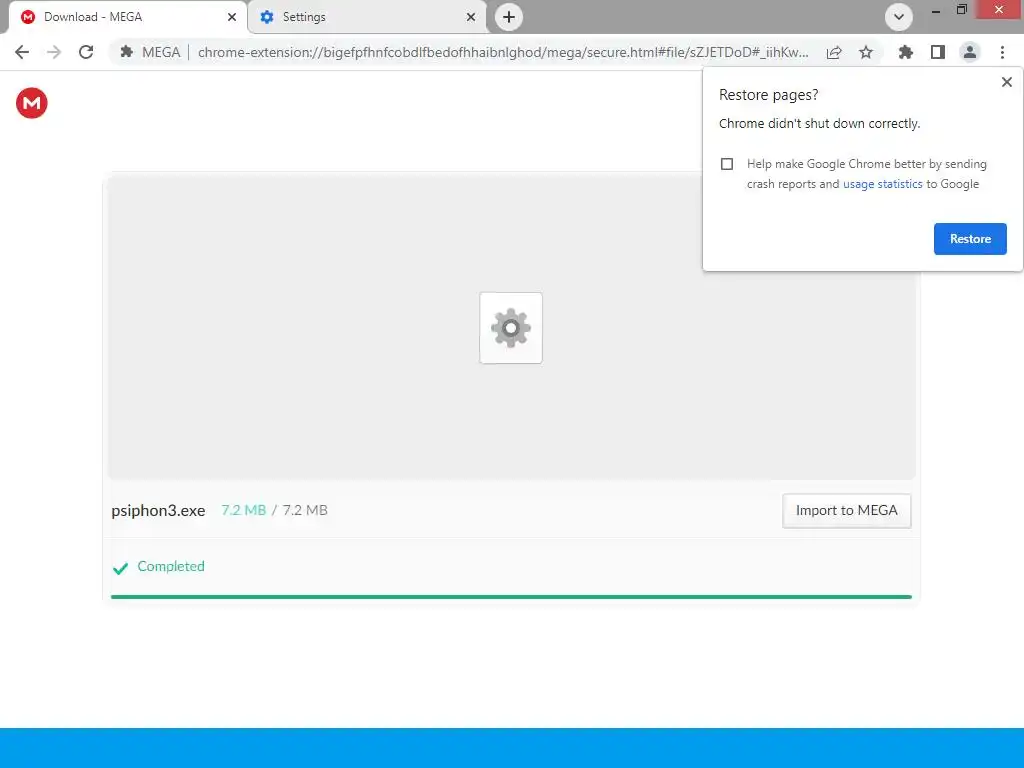This screenshot has height=768, width=1024.
Task: Open the tab search dropdown arrow
Action: coord(899,17)
